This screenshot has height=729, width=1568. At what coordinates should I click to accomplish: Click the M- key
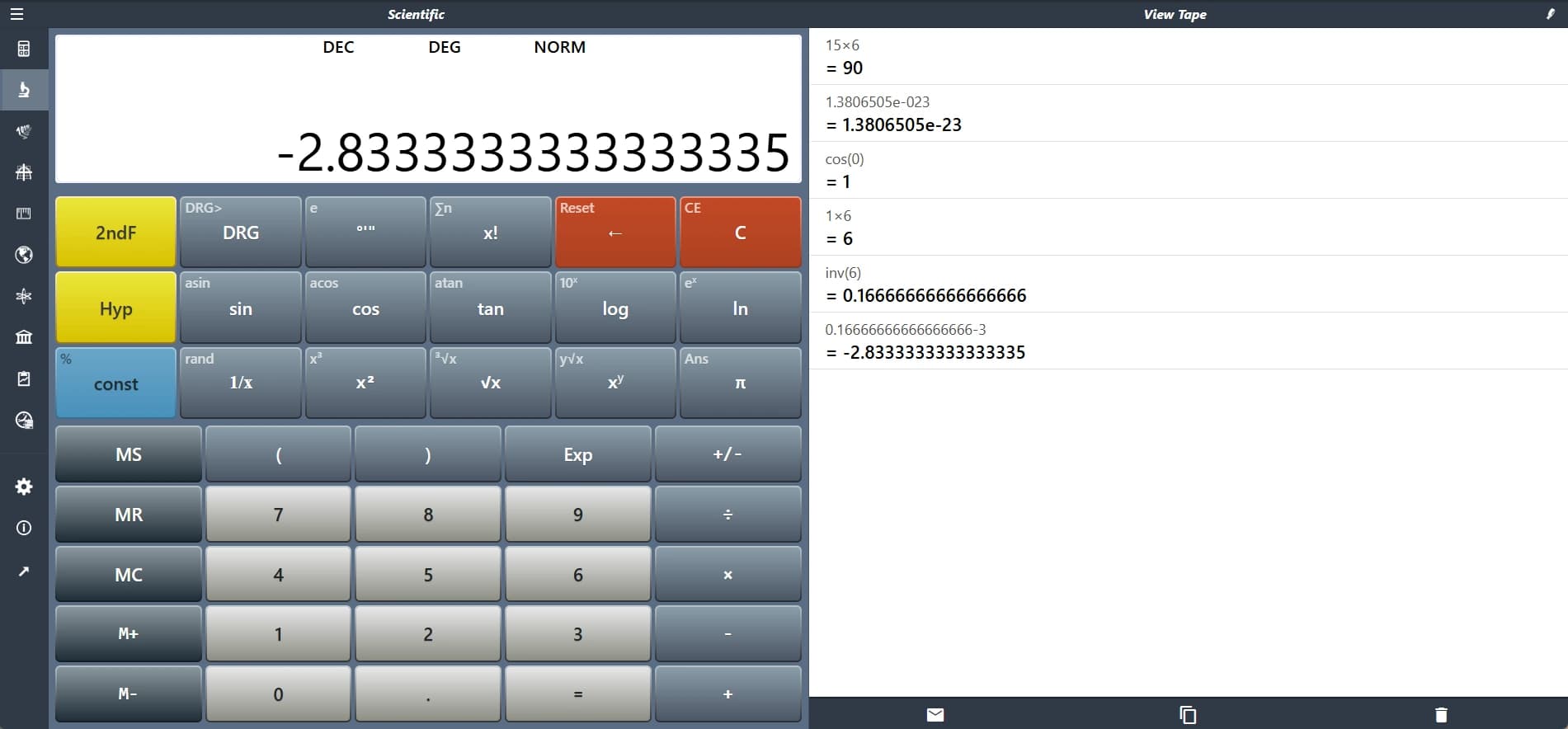[129, 694]
